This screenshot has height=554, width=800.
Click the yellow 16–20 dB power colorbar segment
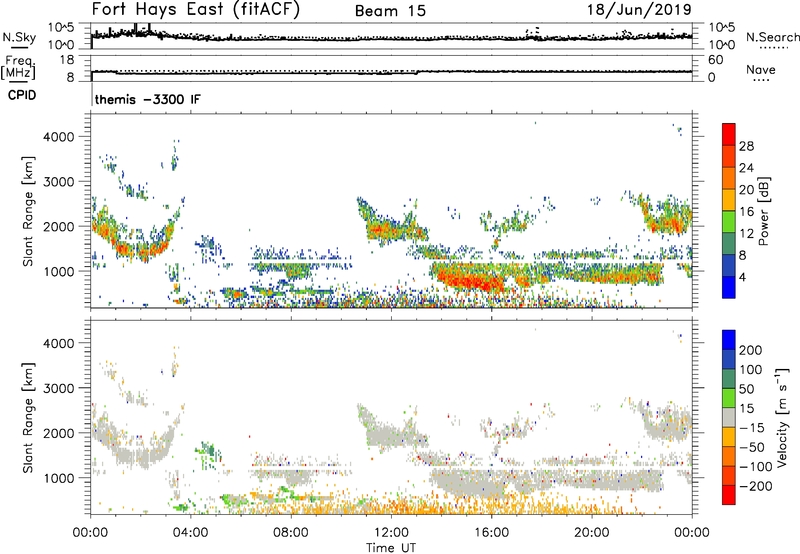click(x=729, y=199)
